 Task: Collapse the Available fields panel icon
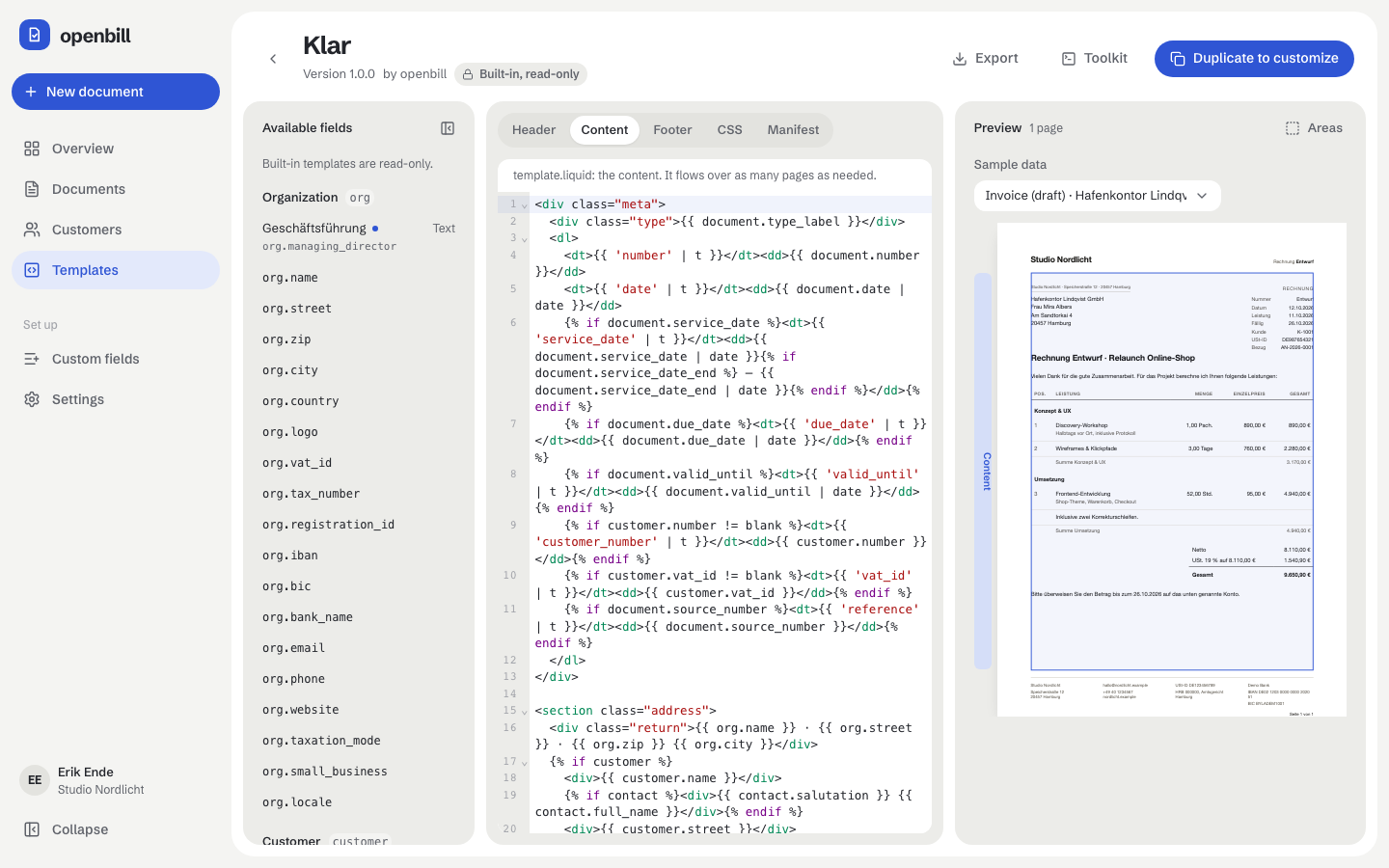pyautogui.click(x=448, y=128)
